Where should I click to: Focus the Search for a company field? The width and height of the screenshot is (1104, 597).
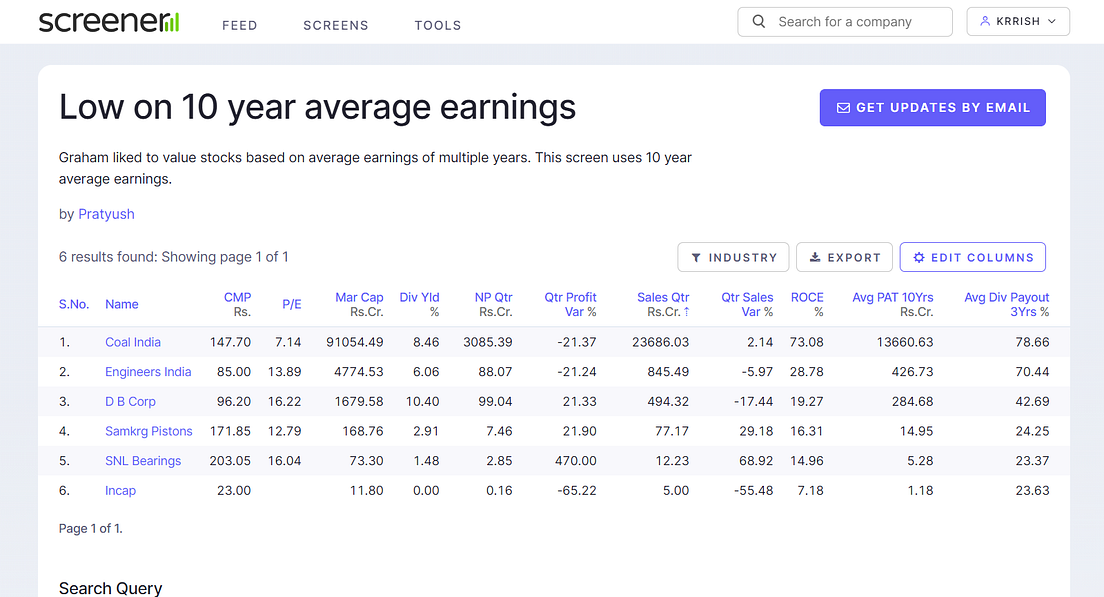click(845, 22)
